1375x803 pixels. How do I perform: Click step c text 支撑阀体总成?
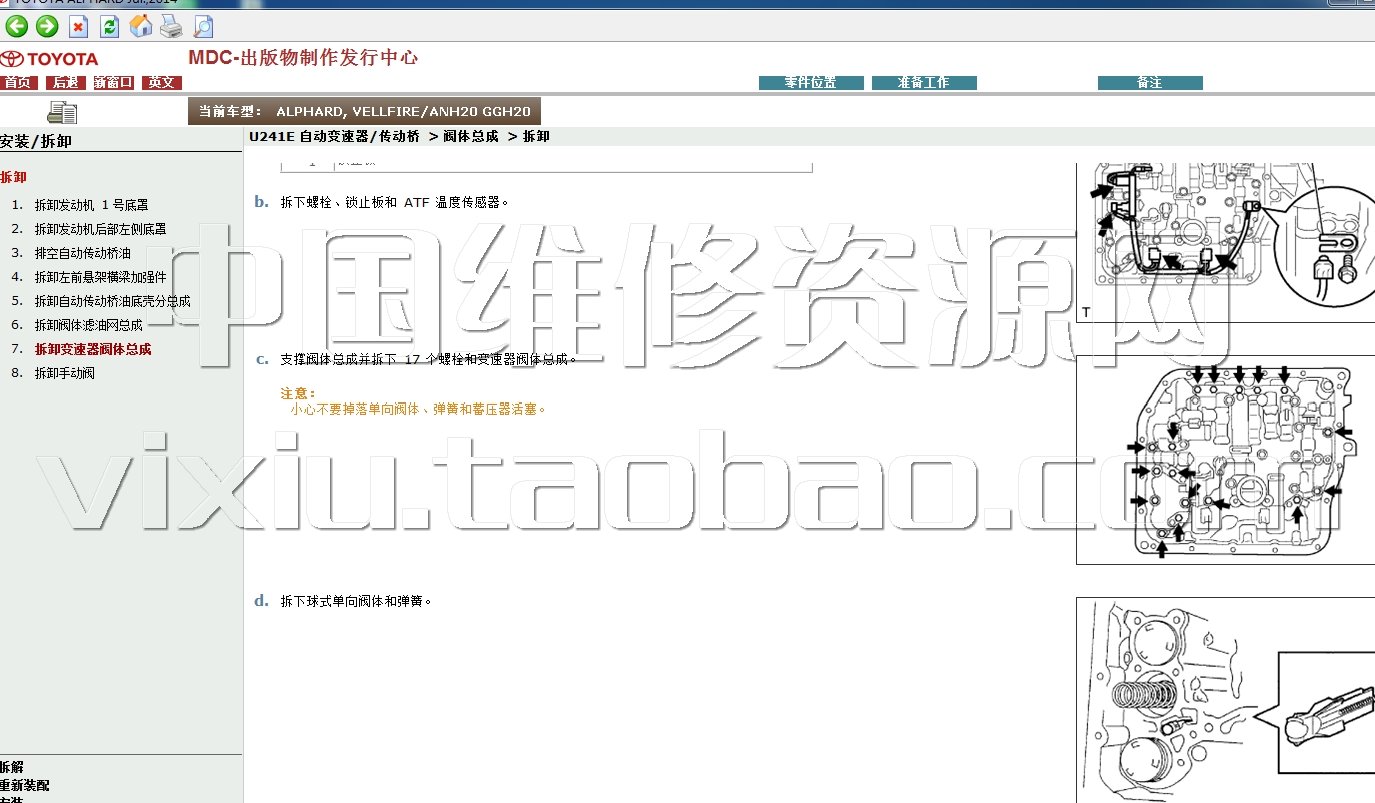click(x=429, y=358)
